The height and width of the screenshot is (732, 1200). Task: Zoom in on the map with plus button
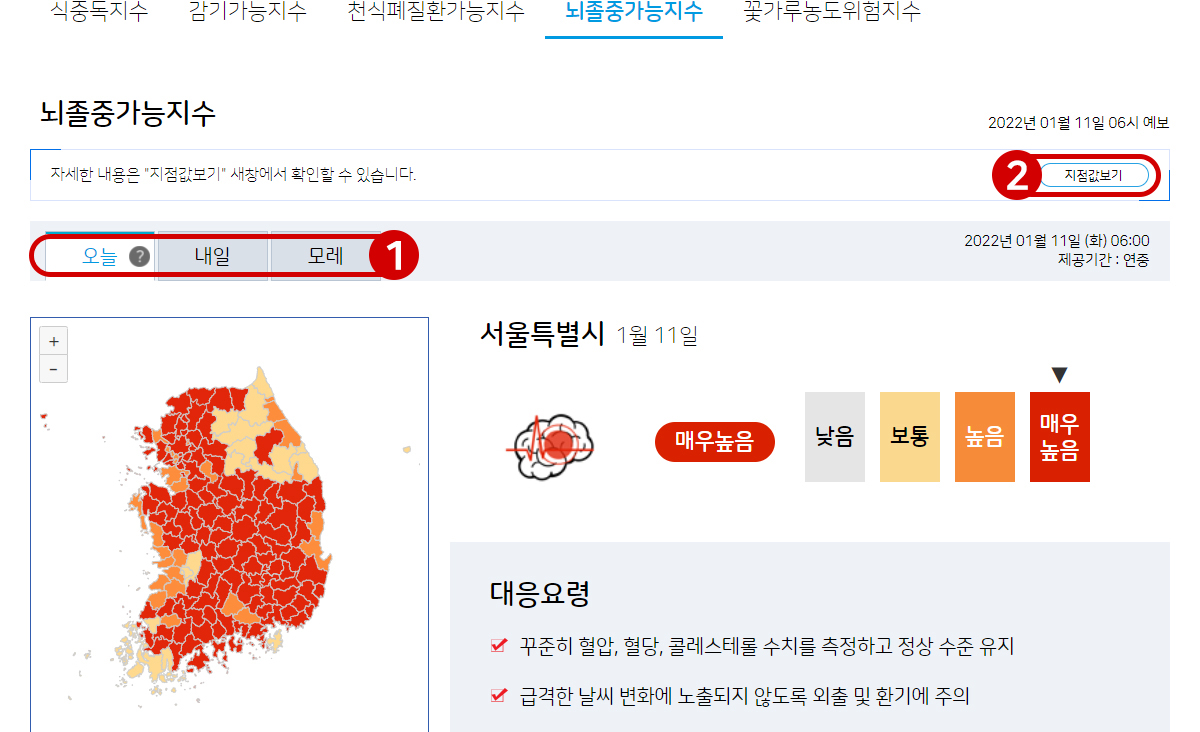53,341
